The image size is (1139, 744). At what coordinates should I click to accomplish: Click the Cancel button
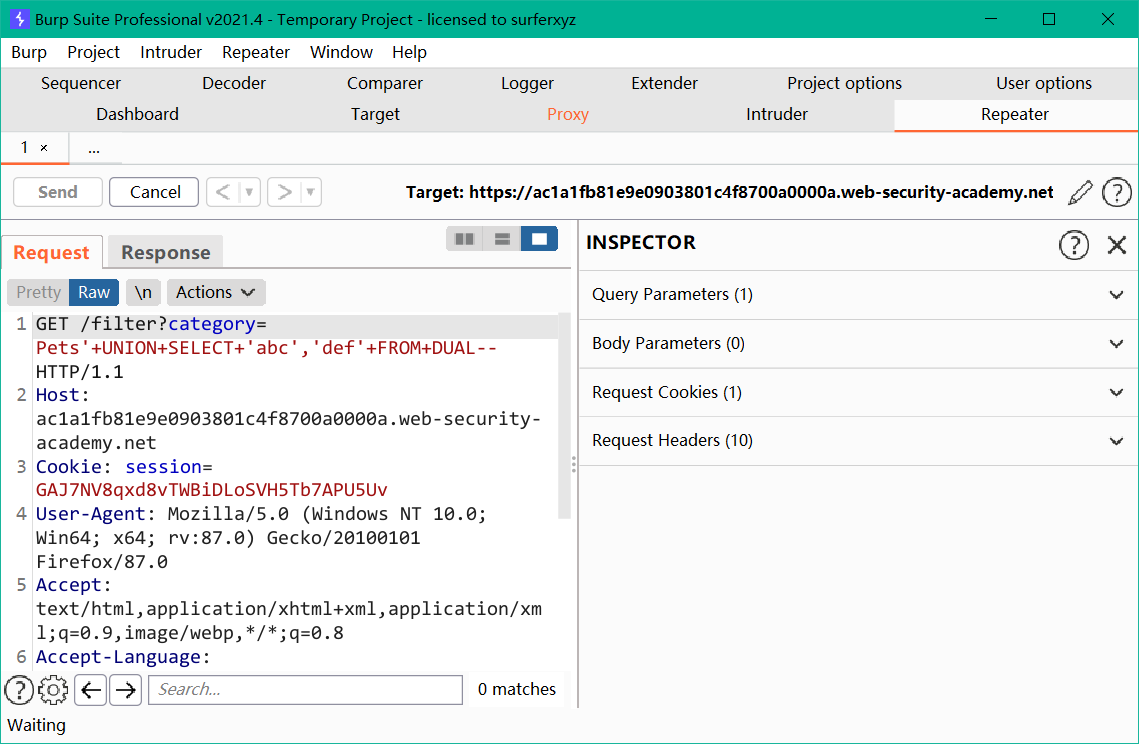pos(154,192)
